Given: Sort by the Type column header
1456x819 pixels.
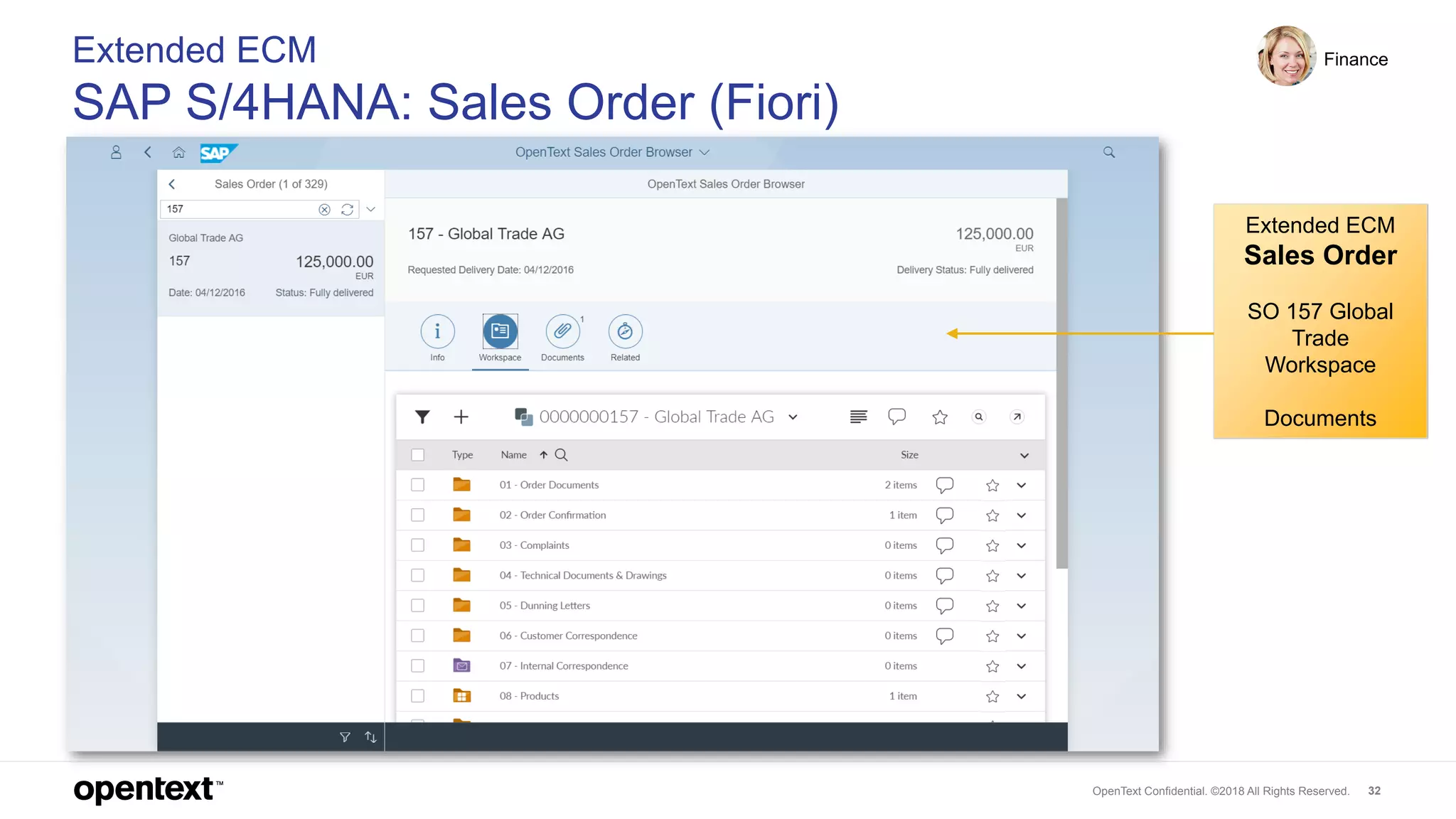Looking at the screenshot, I should (462, 455).
